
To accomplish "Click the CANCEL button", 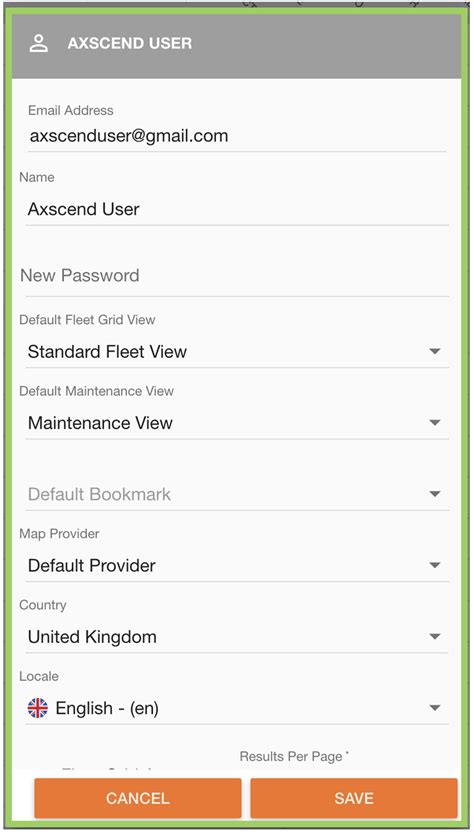I will tap(138, 798).
